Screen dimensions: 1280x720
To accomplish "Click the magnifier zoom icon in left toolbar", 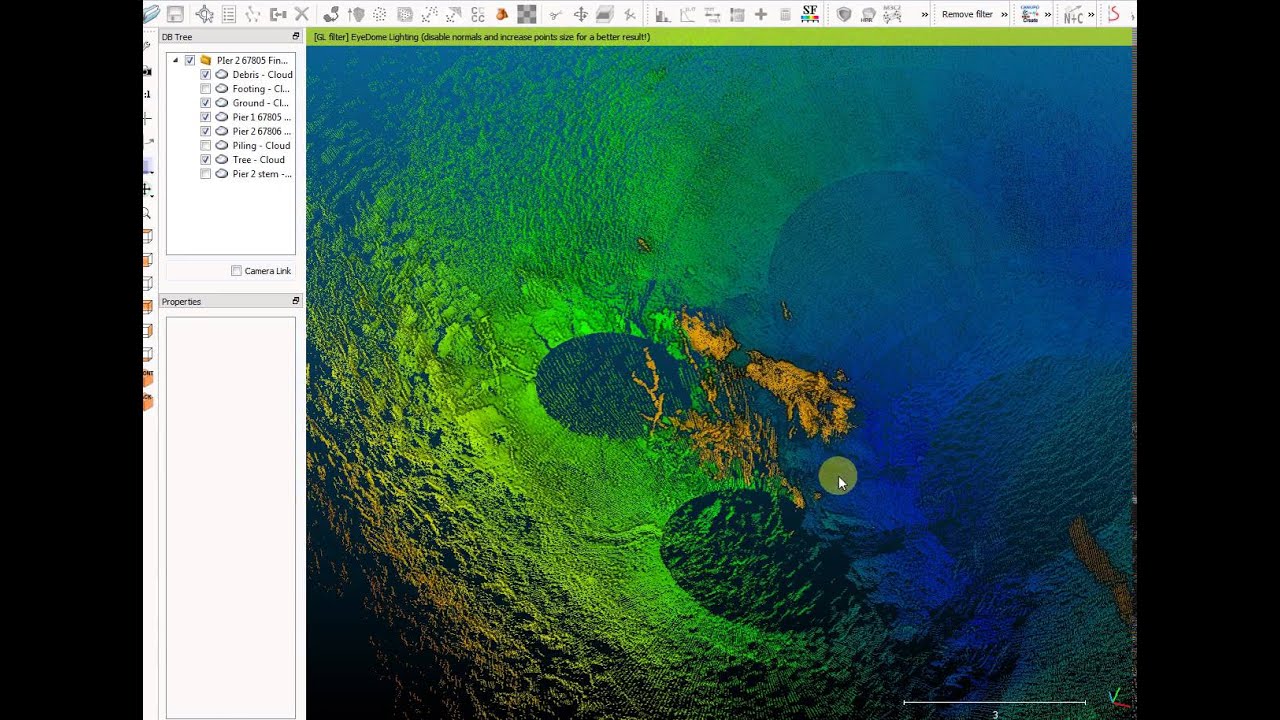I will coord(147,213).
